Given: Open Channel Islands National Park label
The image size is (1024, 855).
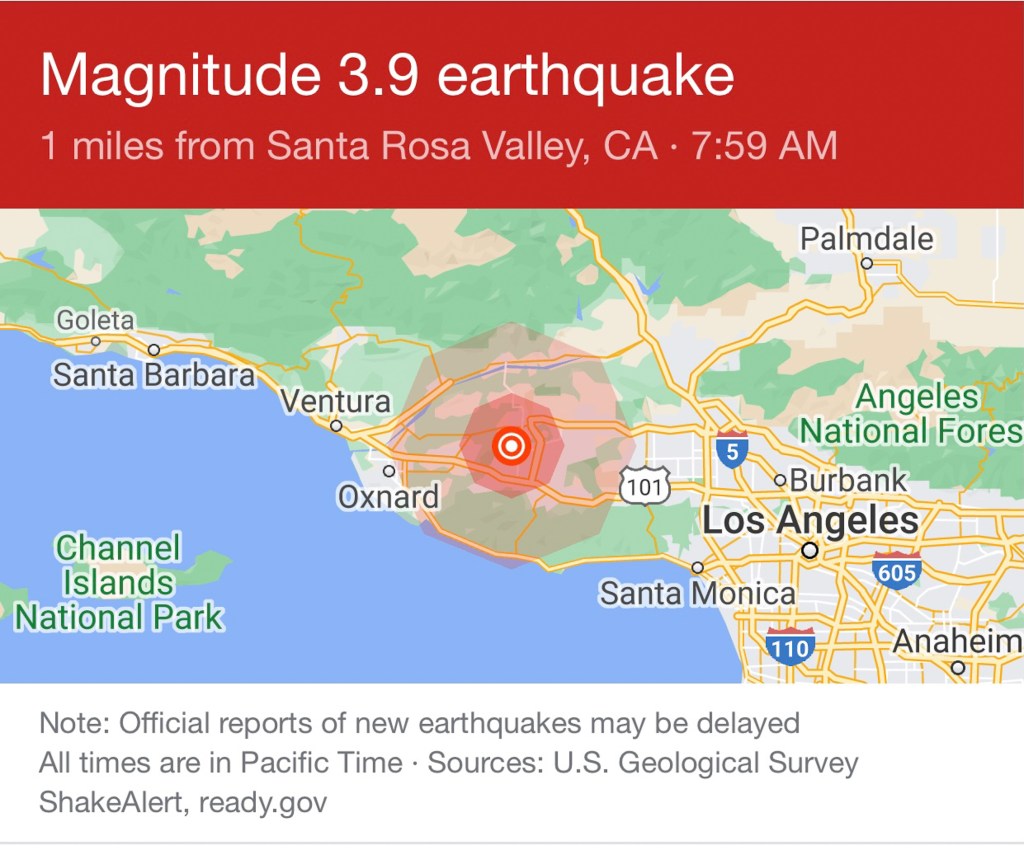Looking at the screenshot, I should [x=119, y=582].
